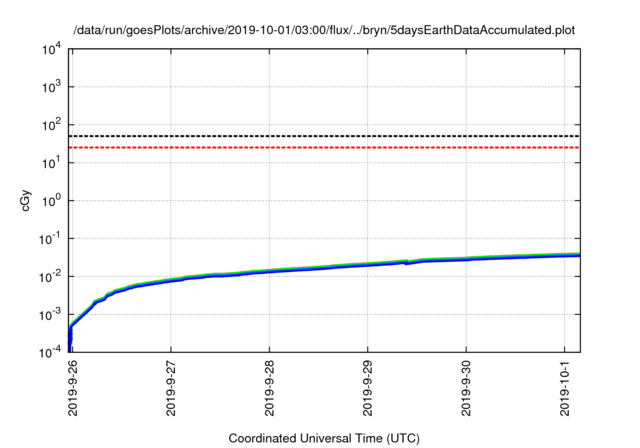Click the 10^-2 y-axis tick label
The image size is (640, 448).
(51, 277)
